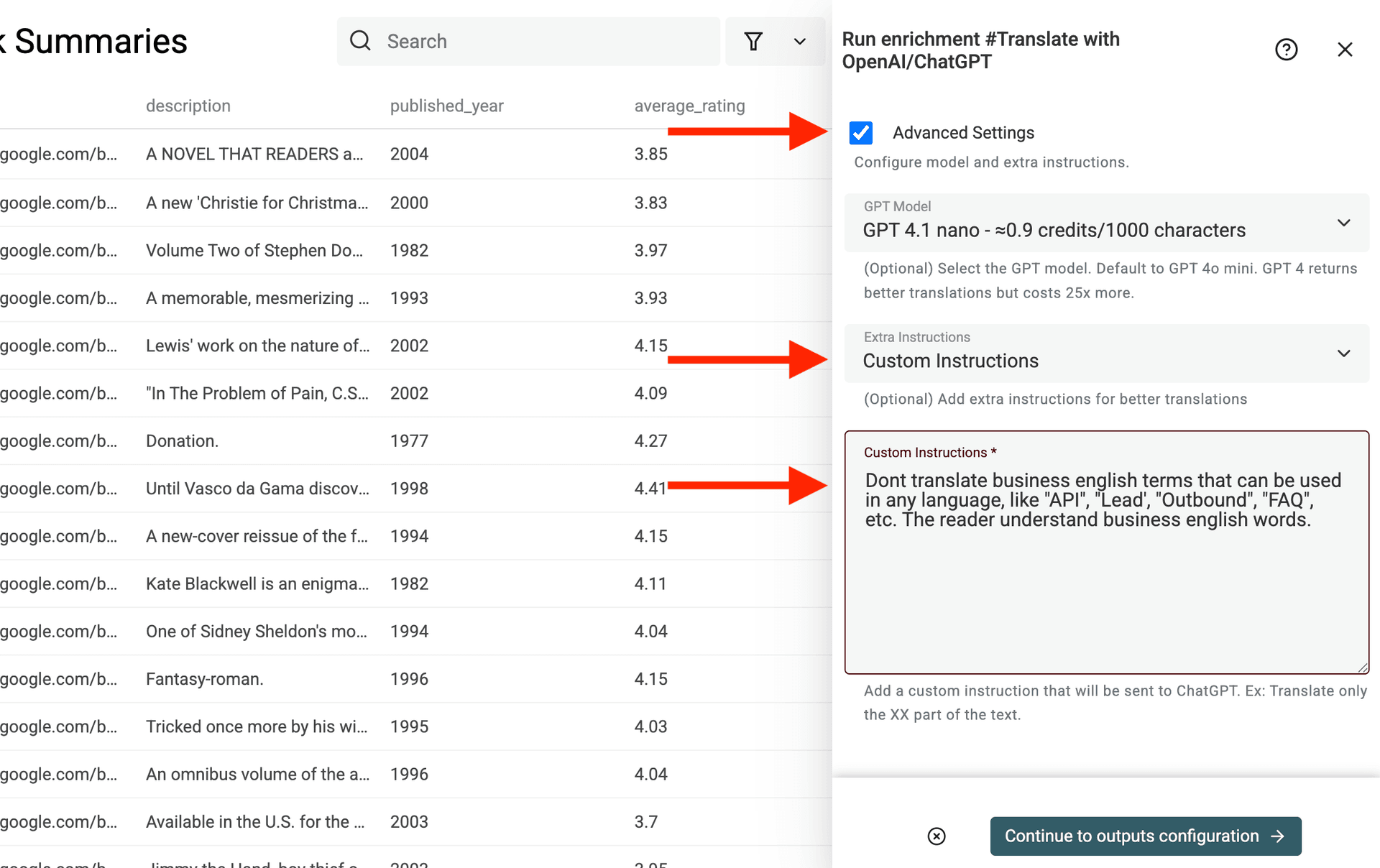The width and height of the screenshot is (1380, 868).
Task: Click the filter funnel icon
Action: coord(753,42)
